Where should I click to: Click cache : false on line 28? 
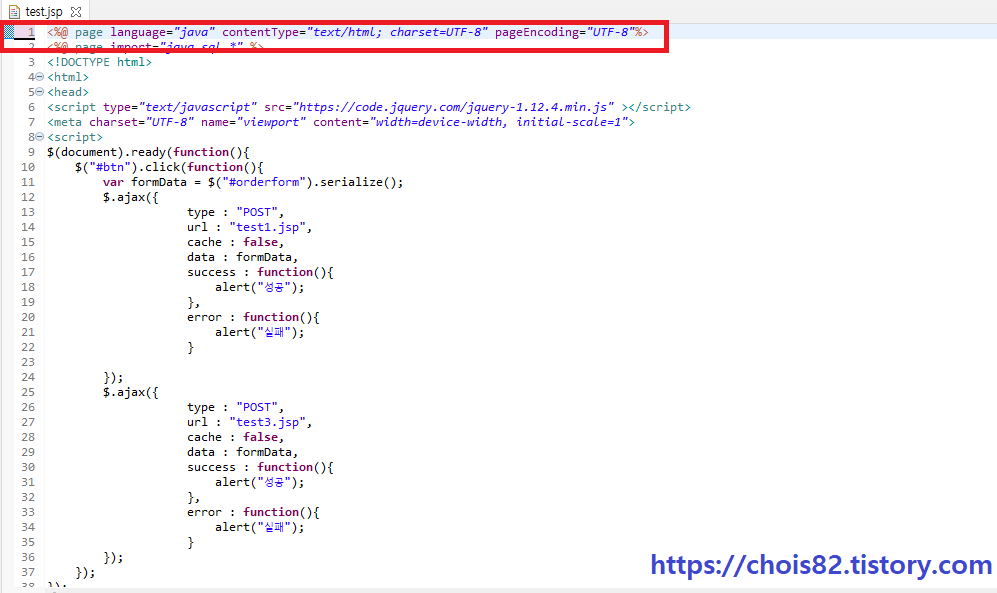click(x=235, y=437)
